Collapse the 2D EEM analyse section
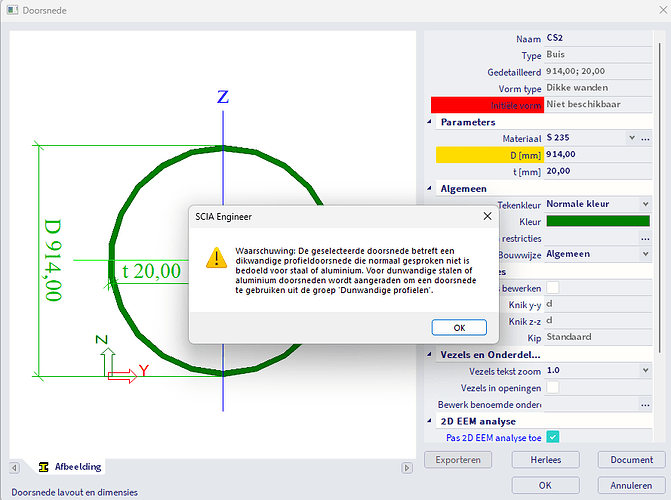 [429, 421]
